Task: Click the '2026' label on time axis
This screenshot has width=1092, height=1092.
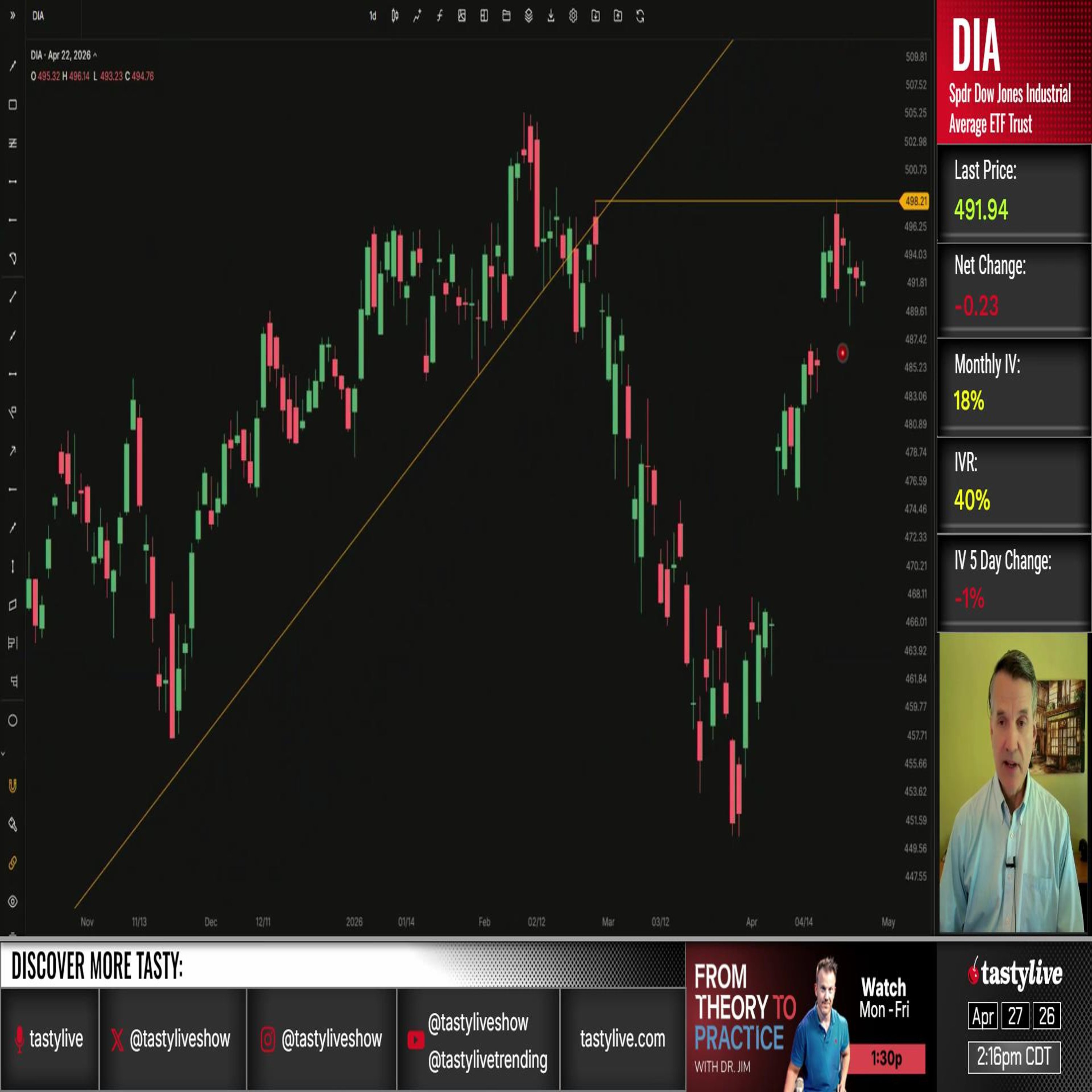Action: tap(355, 922)
